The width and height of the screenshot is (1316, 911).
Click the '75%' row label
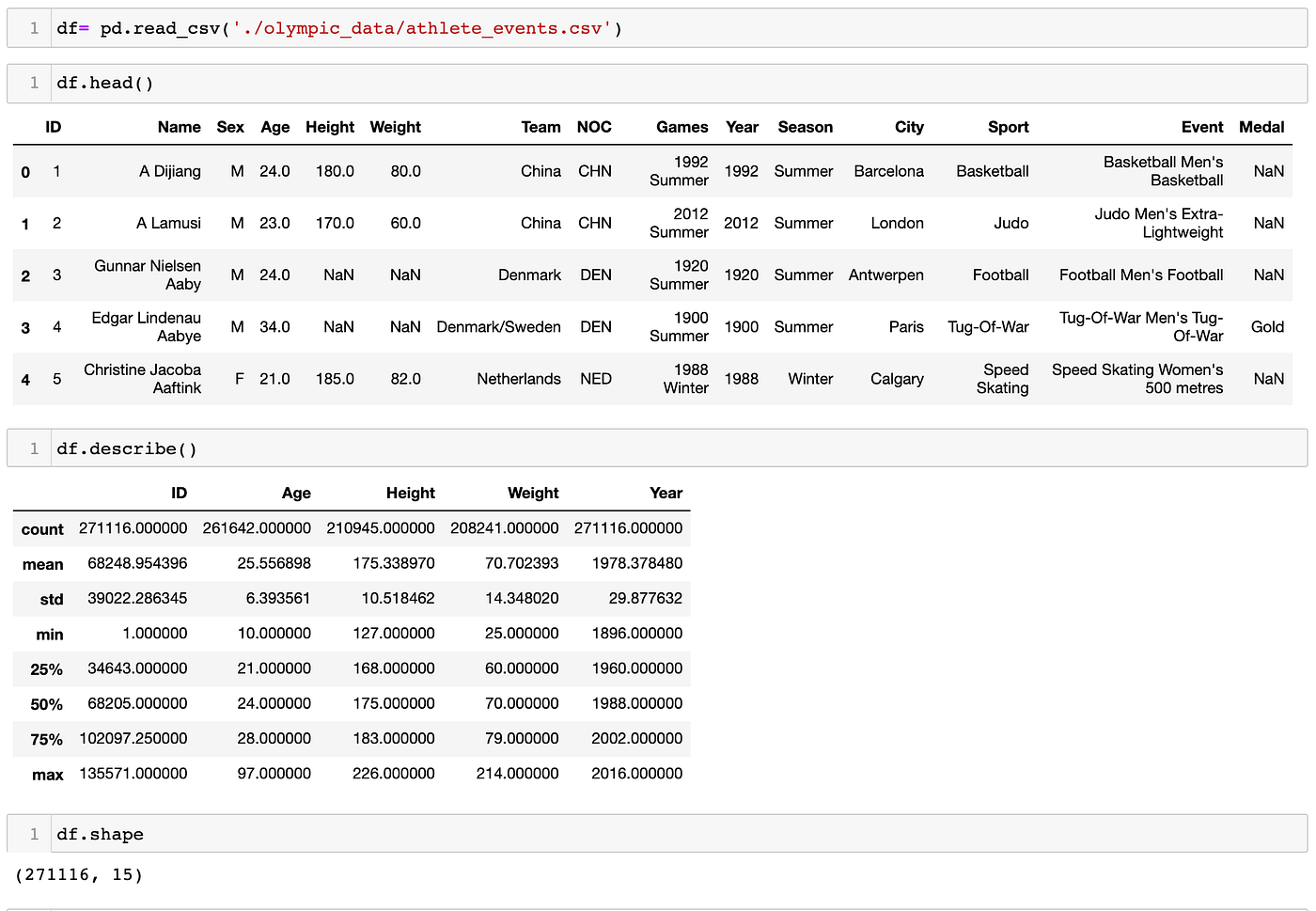tap(46, 739)
